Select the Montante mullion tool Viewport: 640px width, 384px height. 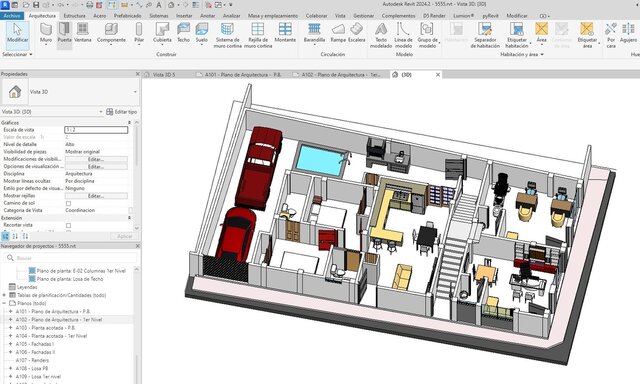coord(285,33)
